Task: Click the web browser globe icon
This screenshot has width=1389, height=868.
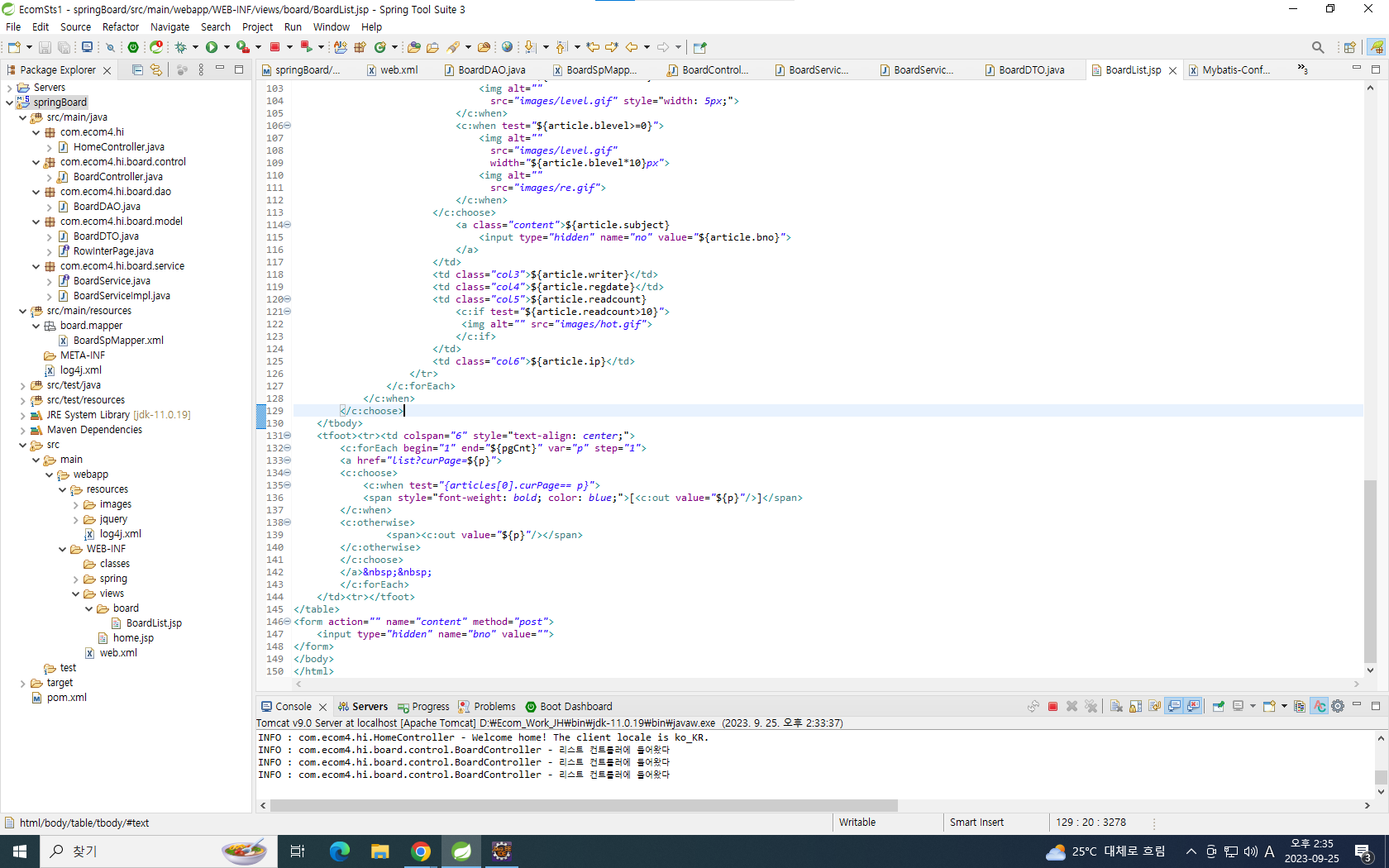Action: [x=508, y=47]
